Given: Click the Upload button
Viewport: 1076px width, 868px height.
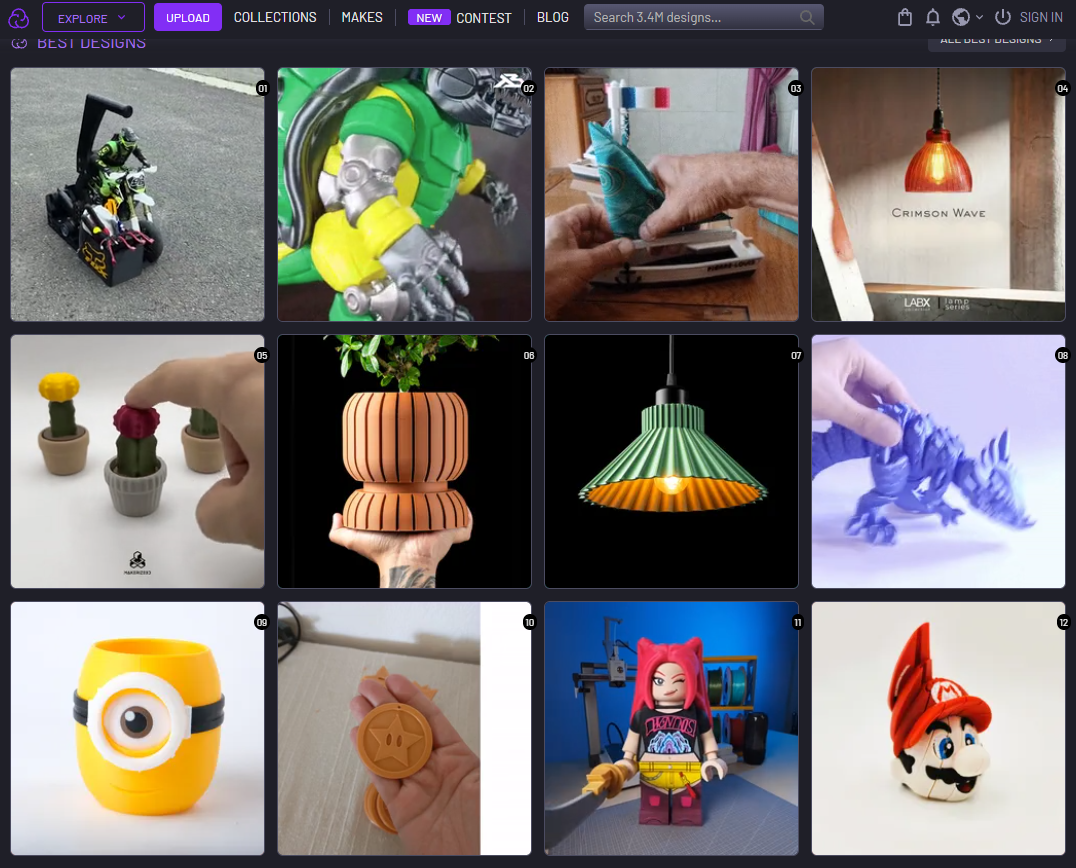Looking at the screenshot, I should 187,17.
